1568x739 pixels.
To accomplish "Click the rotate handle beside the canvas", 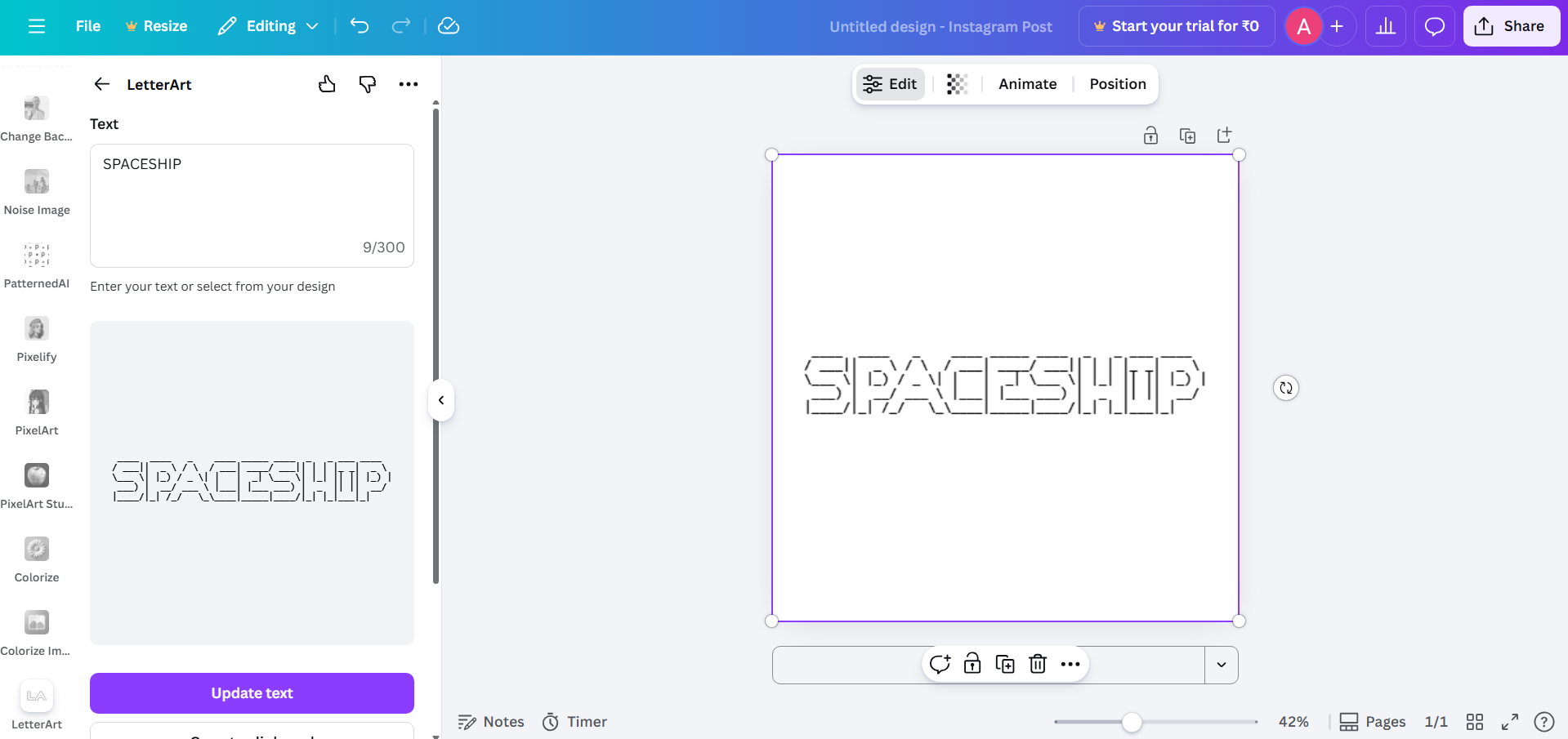I will 1286,388.
